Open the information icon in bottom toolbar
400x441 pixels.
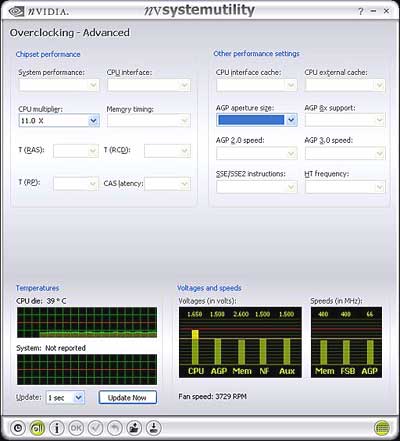coord(57,428)
